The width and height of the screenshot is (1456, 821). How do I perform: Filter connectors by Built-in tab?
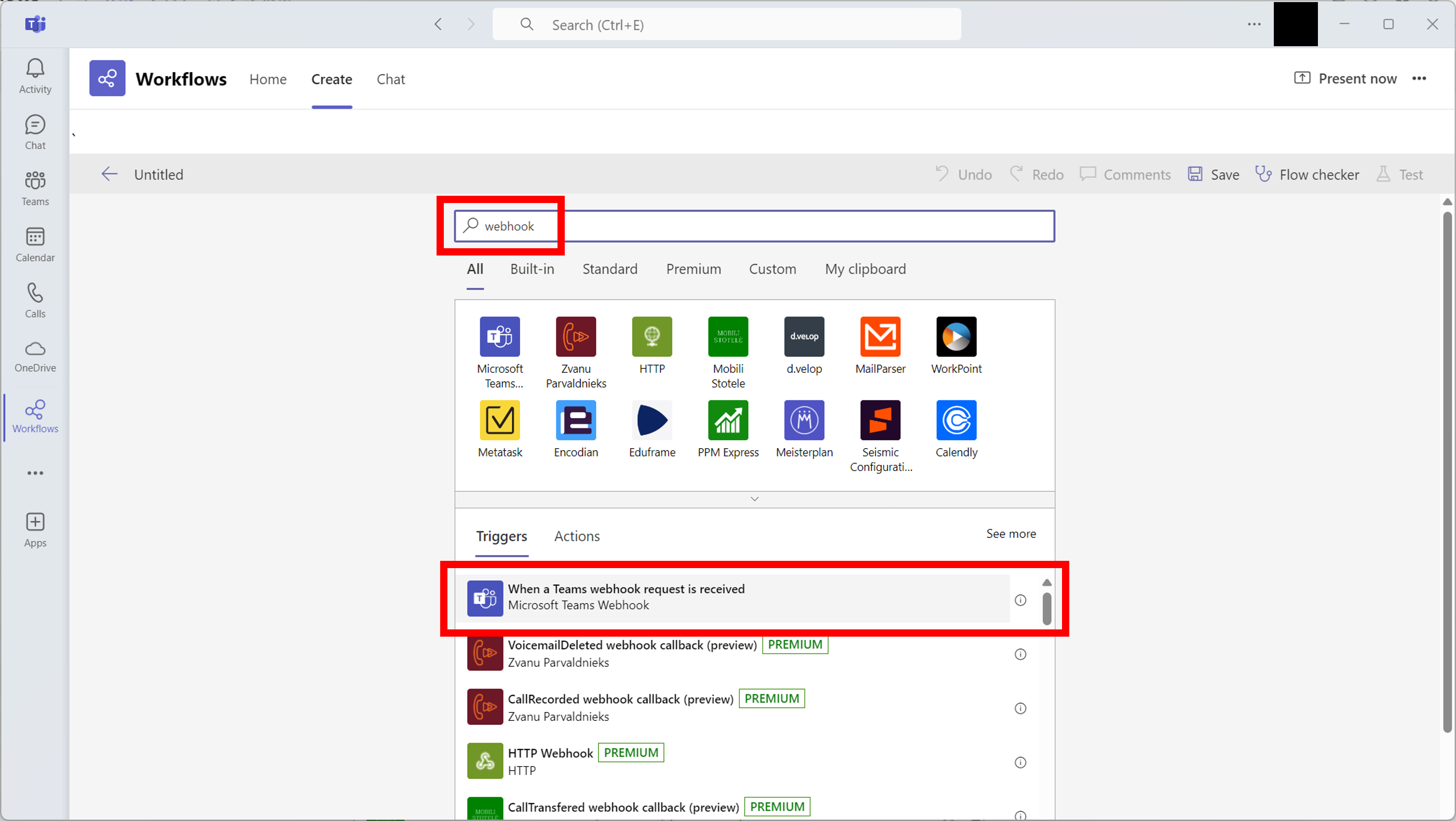(x=532, y=269)
